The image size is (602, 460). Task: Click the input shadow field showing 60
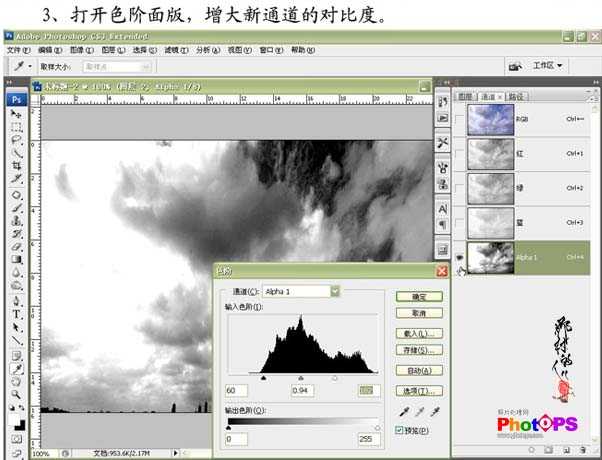pyautogui.click(x=236, y=391)
